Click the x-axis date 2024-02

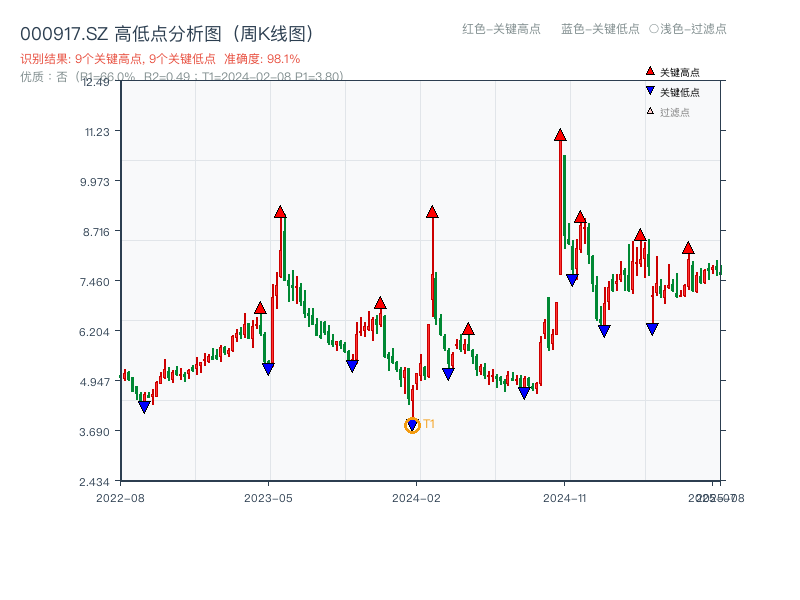tap(416, 498)
